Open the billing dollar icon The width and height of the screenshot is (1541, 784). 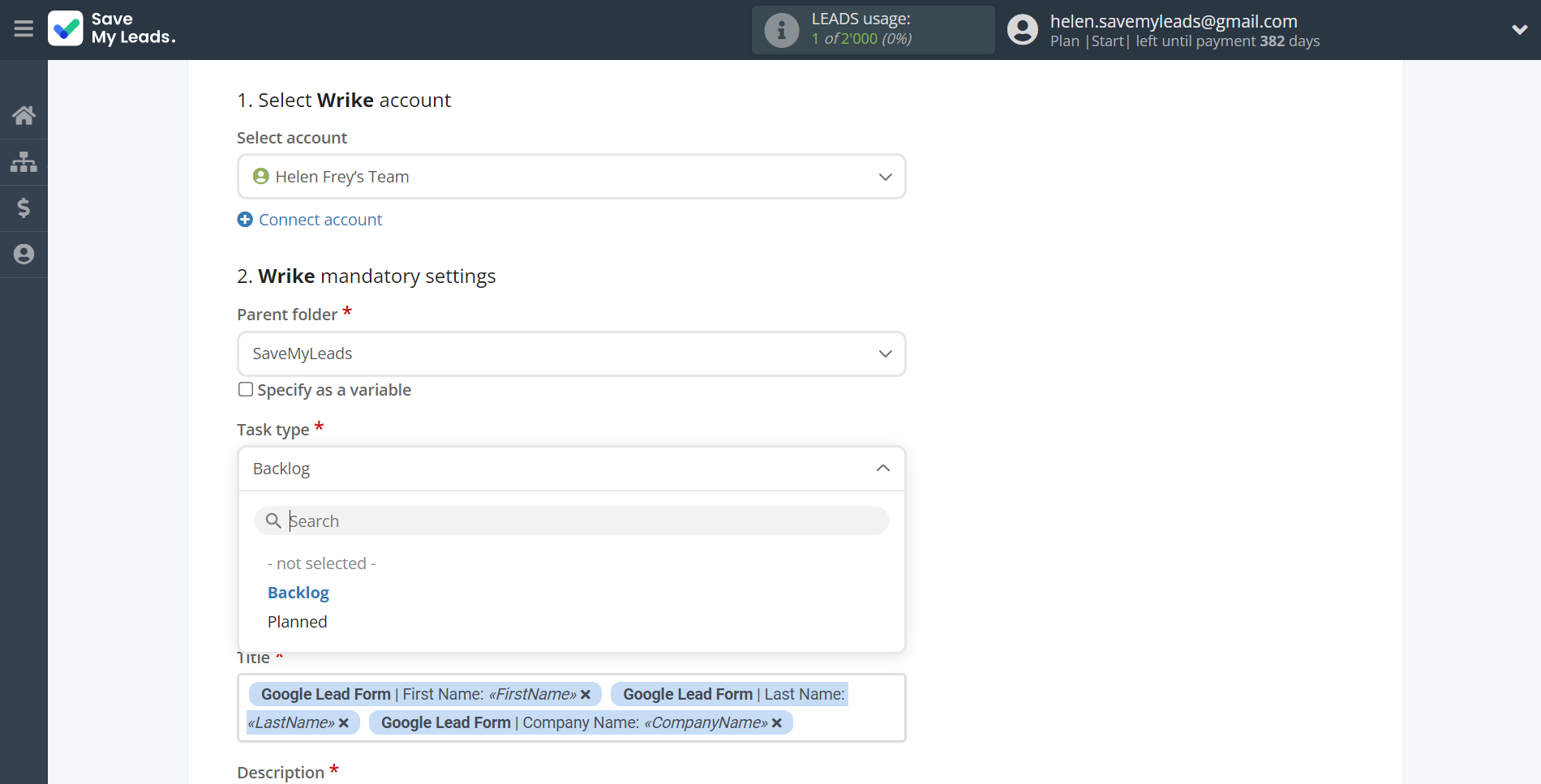click(x=24, y=208)
